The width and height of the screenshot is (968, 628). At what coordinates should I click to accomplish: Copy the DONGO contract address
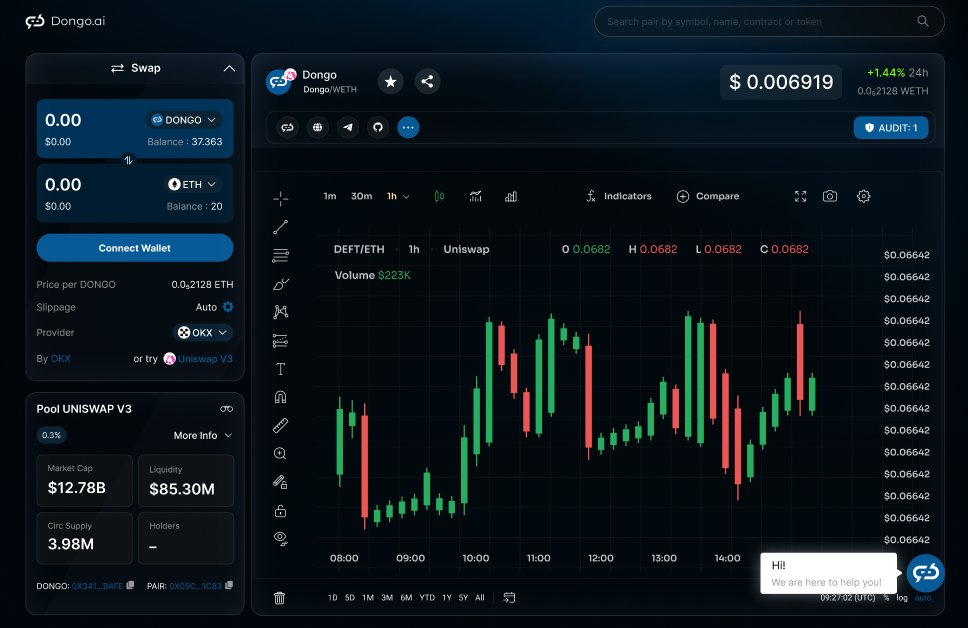(130, 585)
